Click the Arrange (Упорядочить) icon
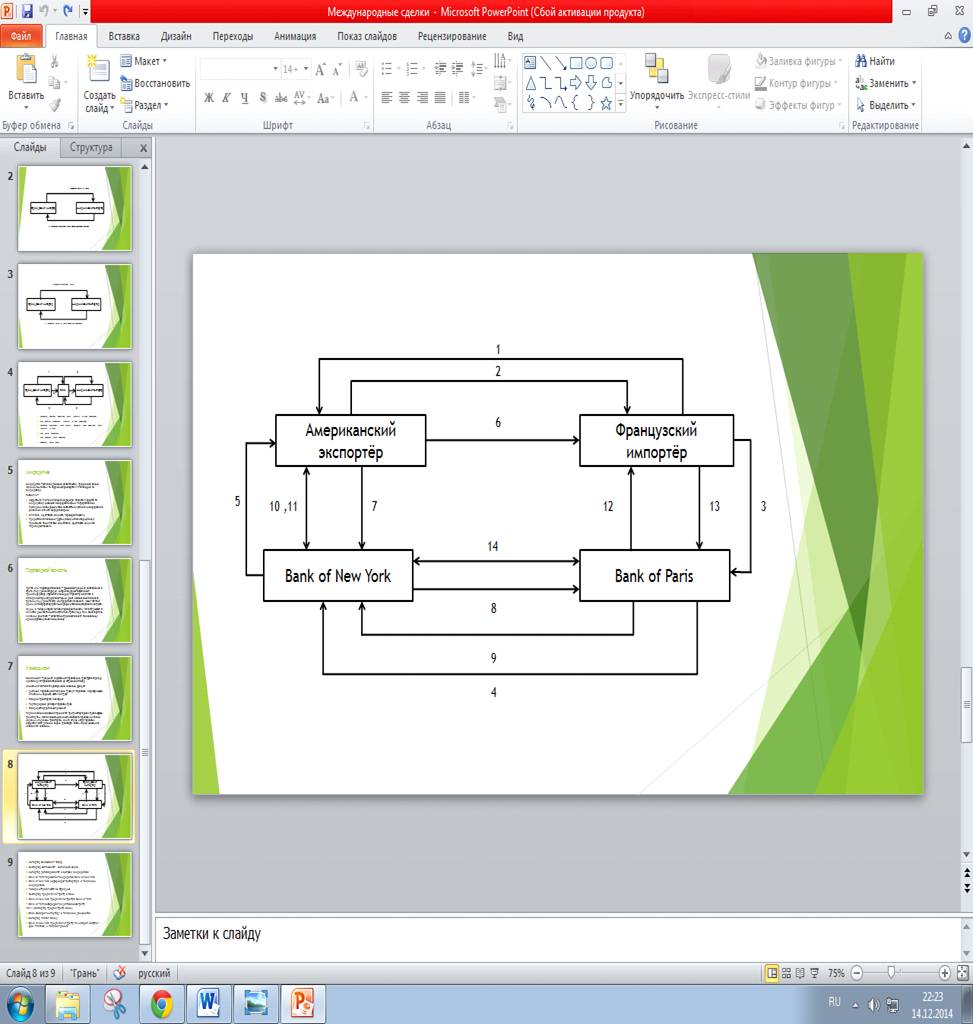The image size is (973, 1024). [656, 71]
